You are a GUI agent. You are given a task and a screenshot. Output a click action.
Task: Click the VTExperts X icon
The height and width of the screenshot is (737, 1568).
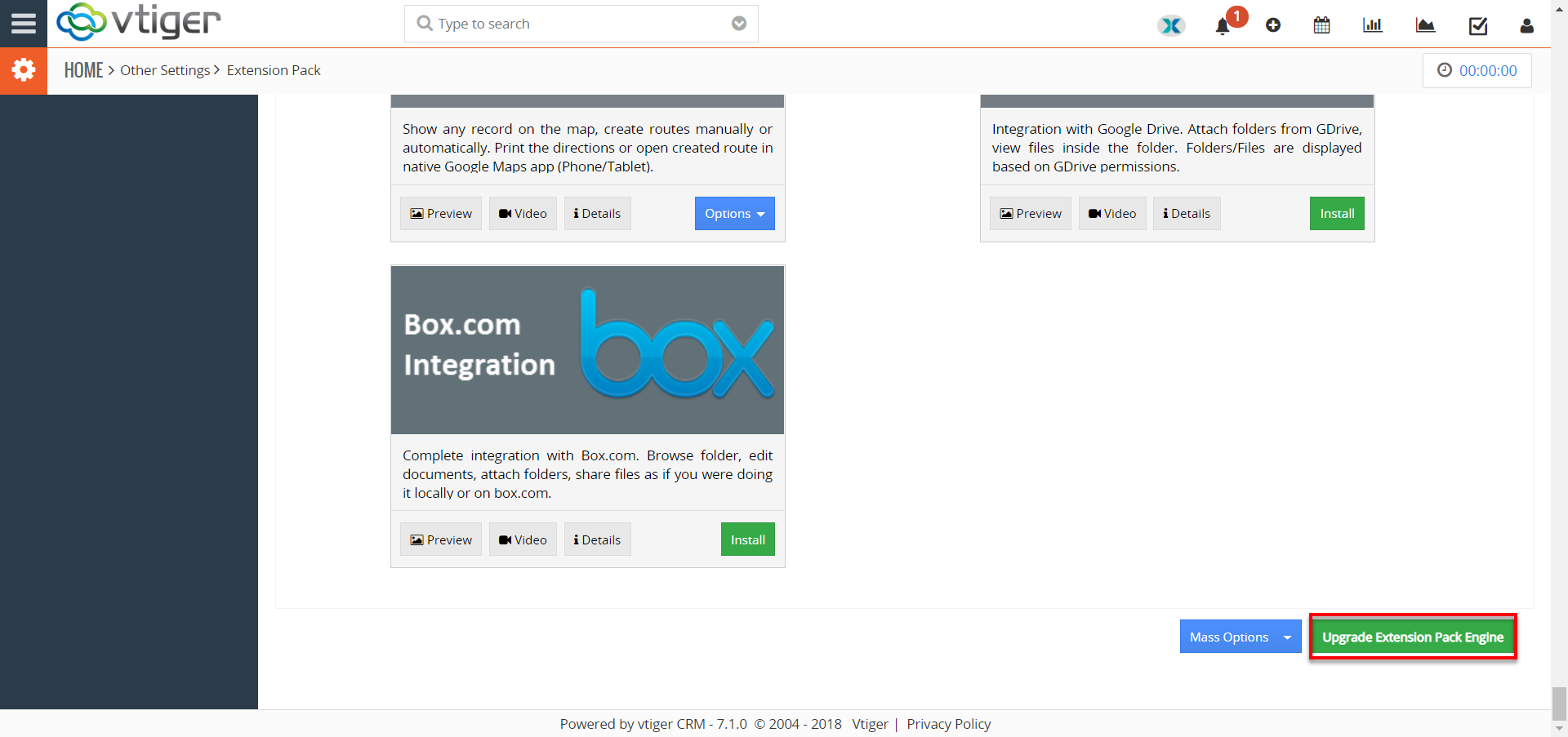[x=1171, y=25]
